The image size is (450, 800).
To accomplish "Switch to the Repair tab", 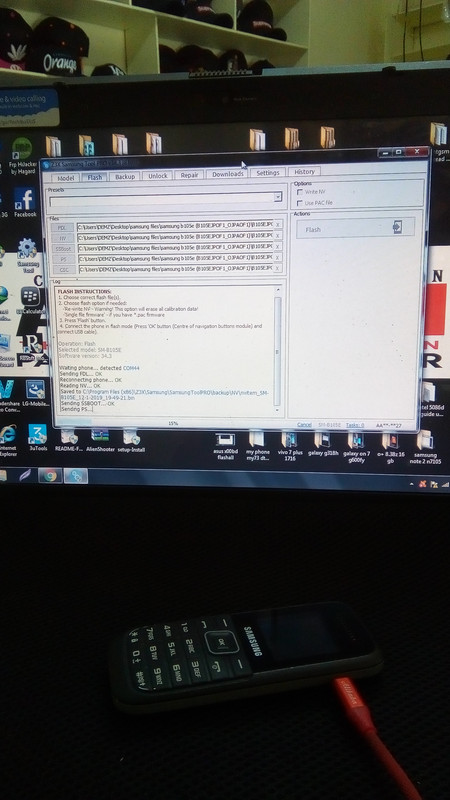I will [189, 175].
